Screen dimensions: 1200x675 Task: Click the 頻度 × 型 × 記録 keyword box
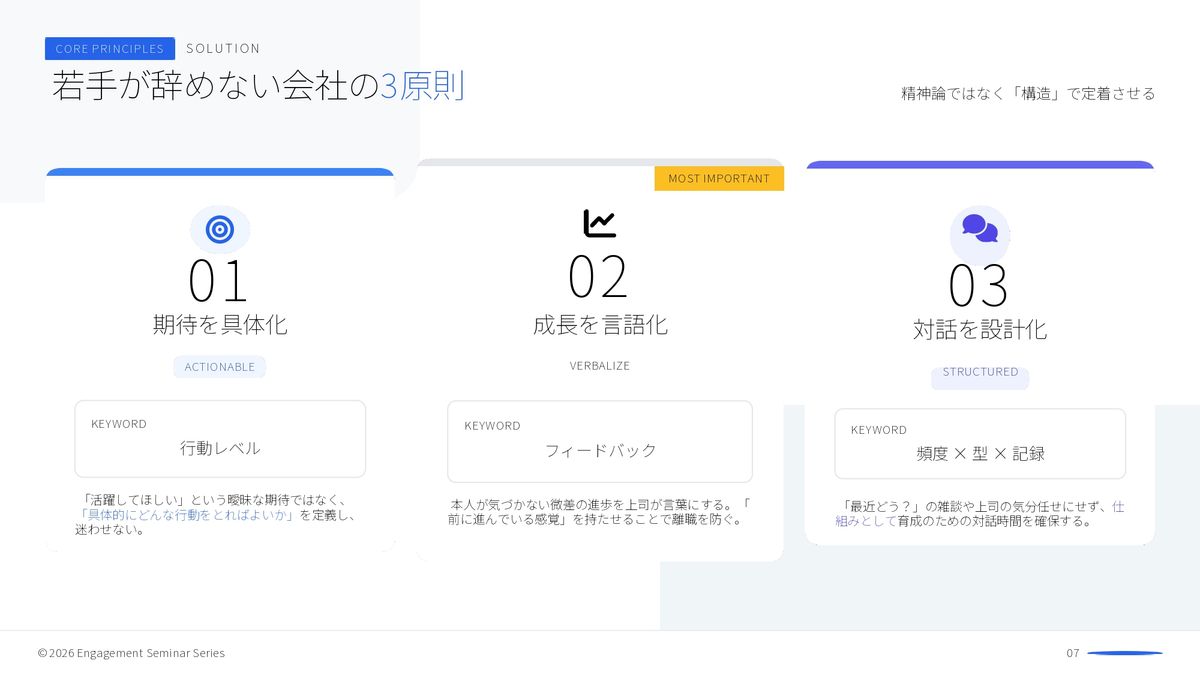980,444
